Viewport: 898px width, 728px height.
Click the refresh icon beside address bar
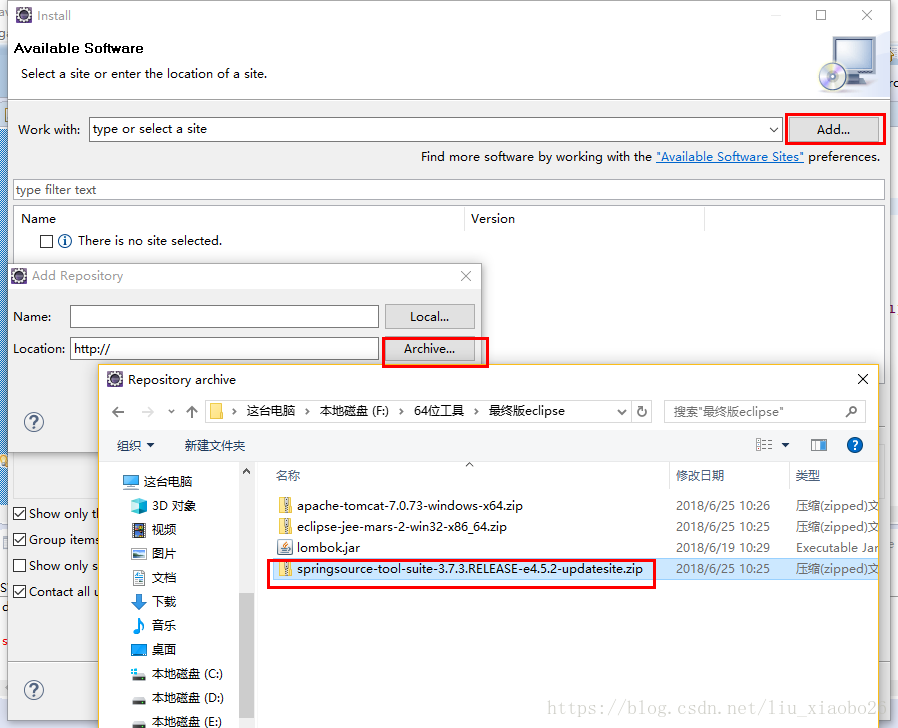[642, 412]
